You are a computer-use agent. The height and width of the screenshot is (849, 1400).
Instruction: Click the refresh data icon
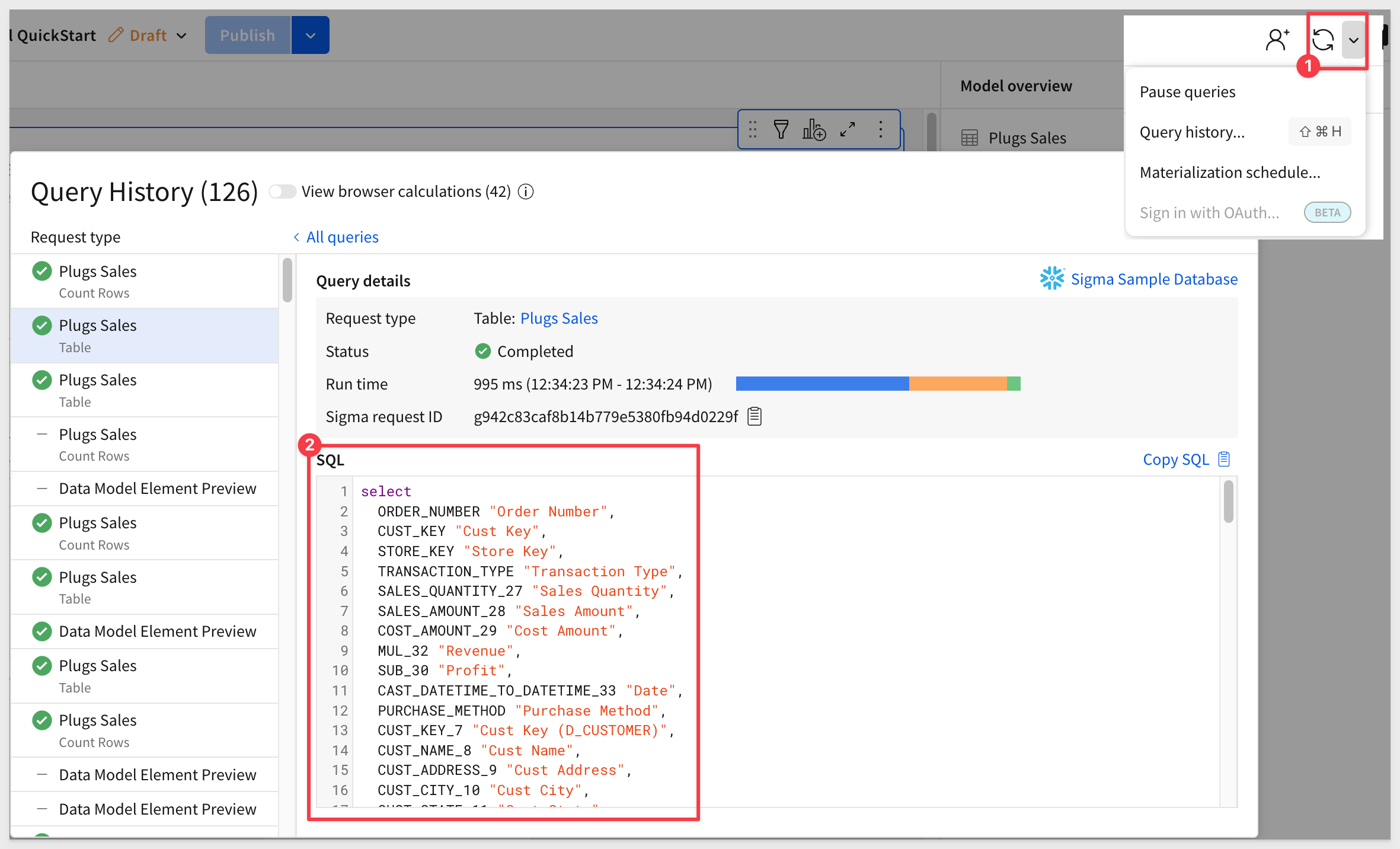[x=1323, y=40]
